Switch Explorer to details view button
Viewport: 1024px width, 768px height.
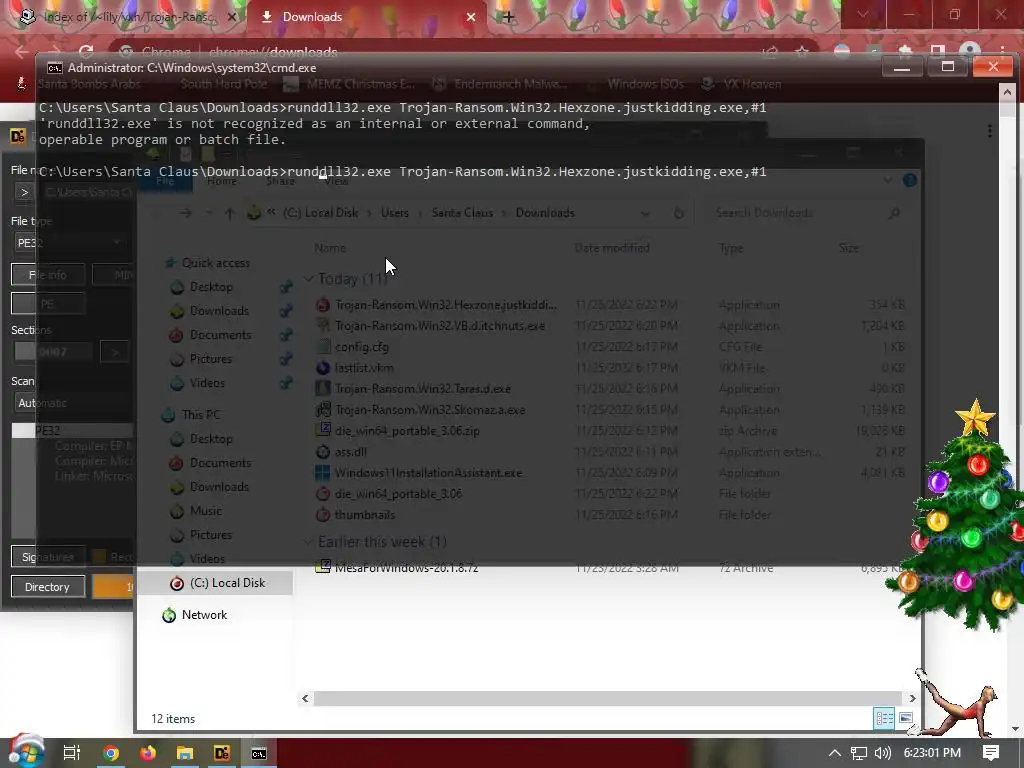point(885,718)
